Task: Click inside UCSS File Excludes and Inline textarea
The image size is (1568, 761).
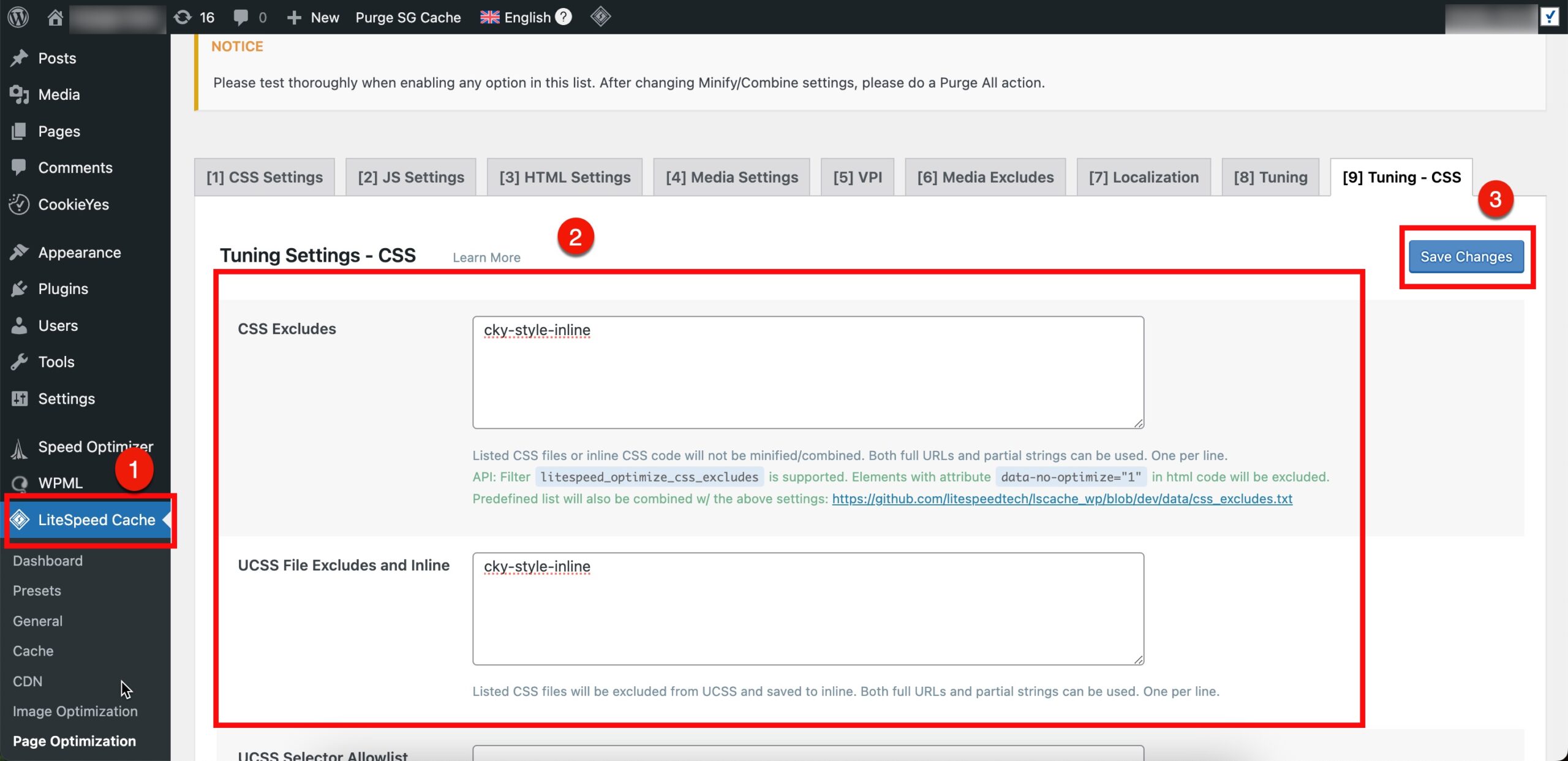Action: coord(808,608)
